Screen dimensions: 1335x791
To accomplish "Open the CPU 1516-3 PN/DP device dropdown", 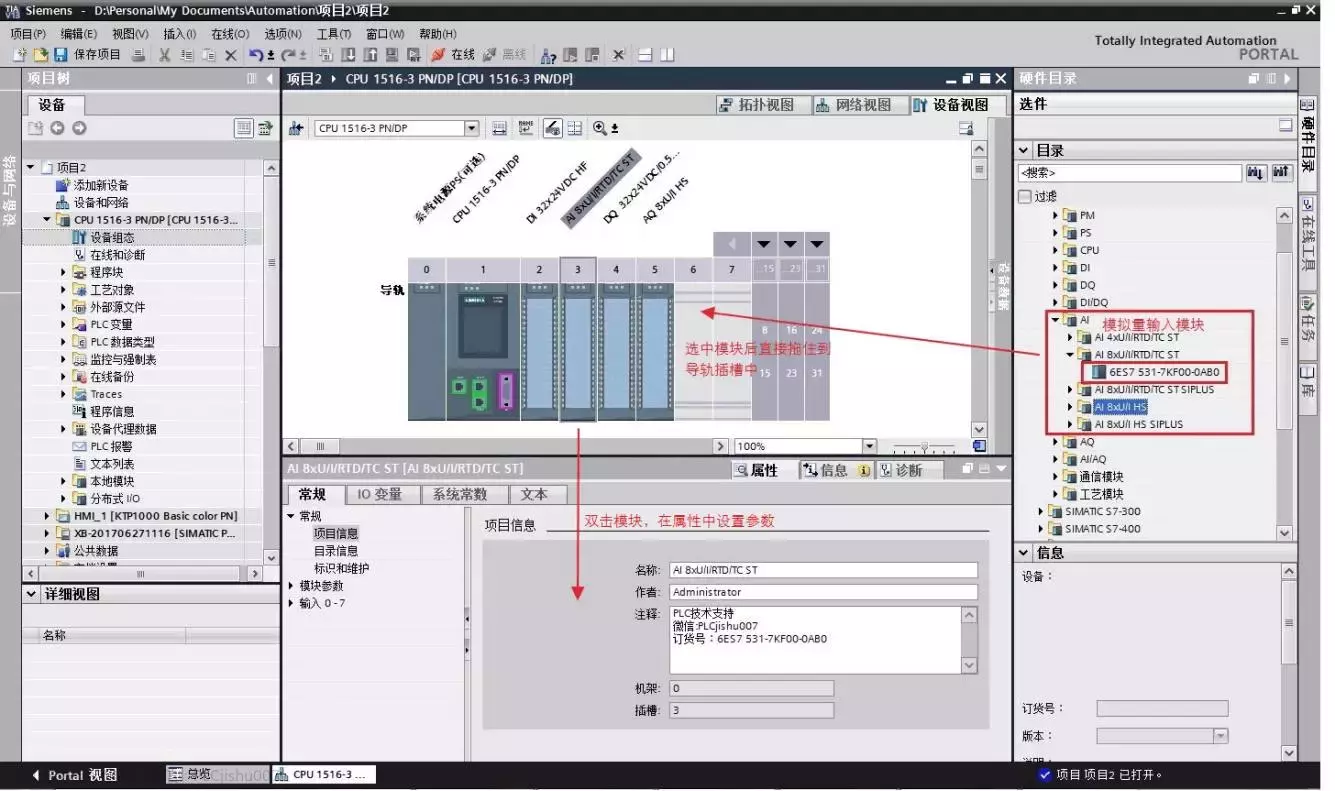I will coord(471,128).
